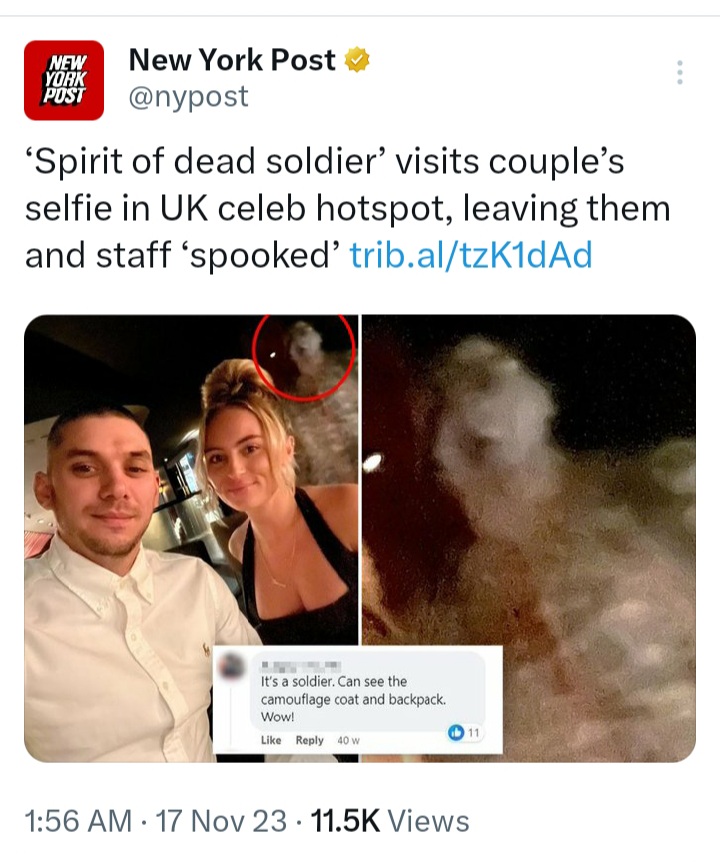Click the red circled figure in selfie

tap(304, 356)
